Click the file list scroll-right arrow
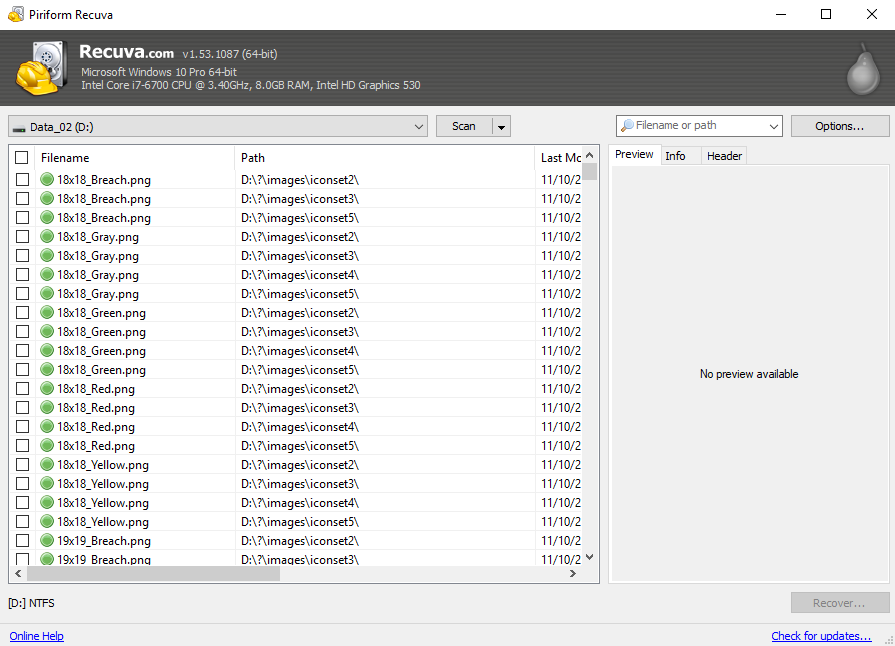 tap(573, 574)
